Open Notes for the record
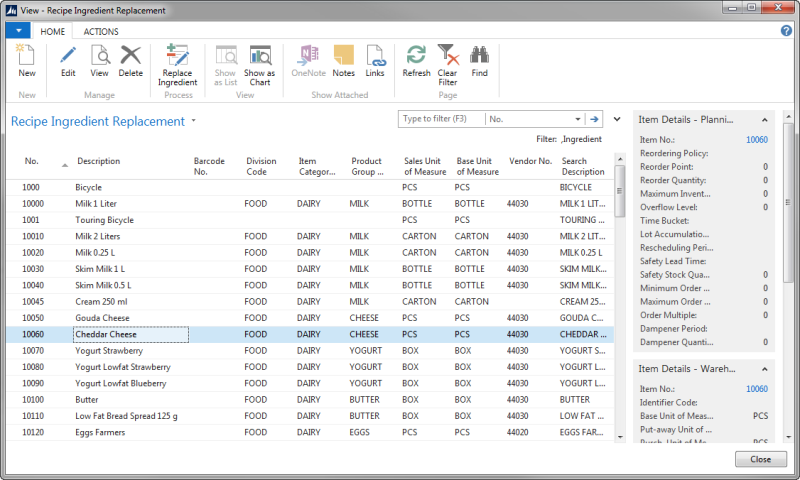This screenshot has width=800, height=480. [343, 61]
